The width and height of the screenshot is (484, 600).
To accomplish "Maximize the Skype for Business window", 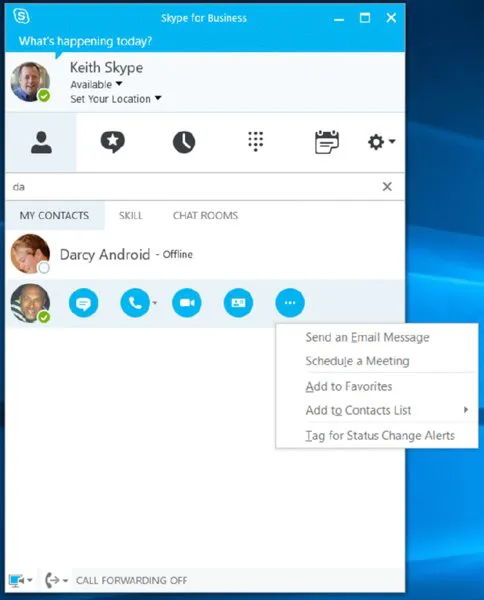I will pyautogui.click(x=365, y=18).
